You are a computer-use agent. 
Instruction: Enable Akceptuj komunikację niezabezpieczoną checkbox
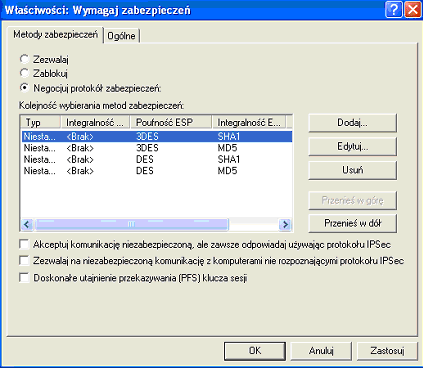[24, 244]
